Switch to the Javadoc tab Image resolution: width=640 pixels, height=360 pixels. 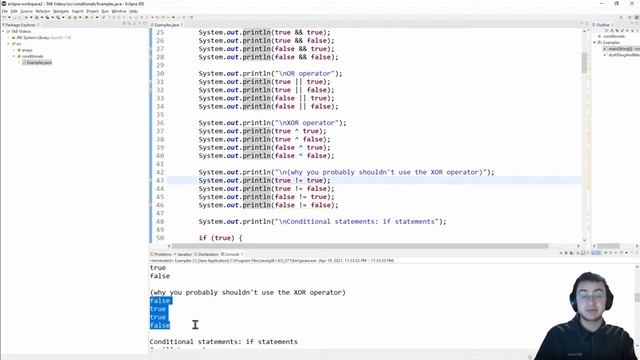(183, 254)
